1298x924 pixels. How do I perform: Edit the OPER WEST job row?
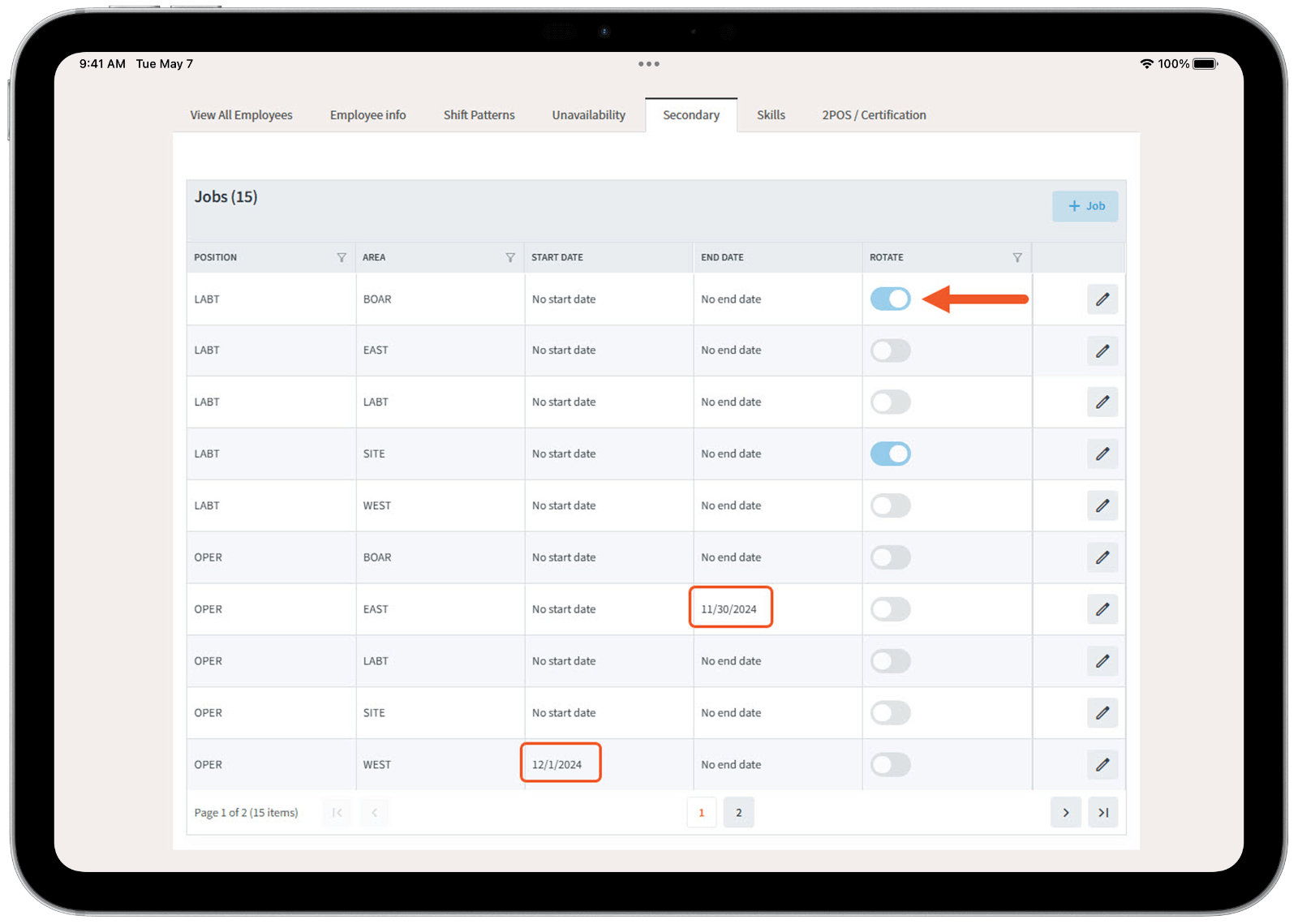[x=1102, y=765]
